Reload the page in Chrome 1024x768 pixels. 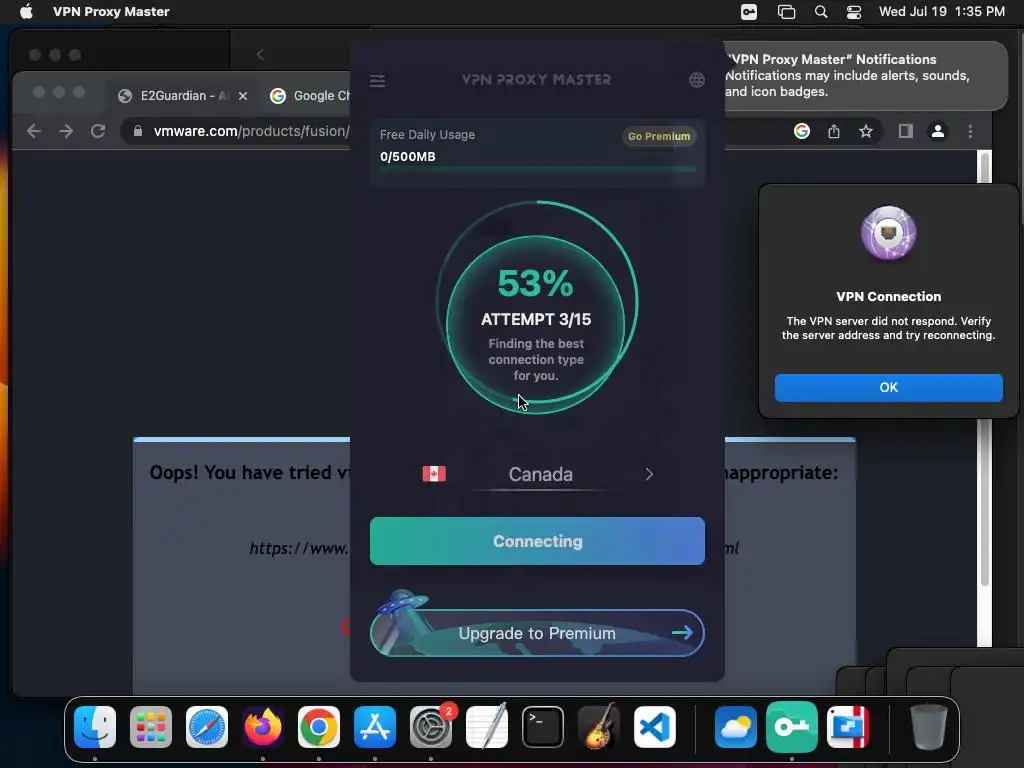98,131
